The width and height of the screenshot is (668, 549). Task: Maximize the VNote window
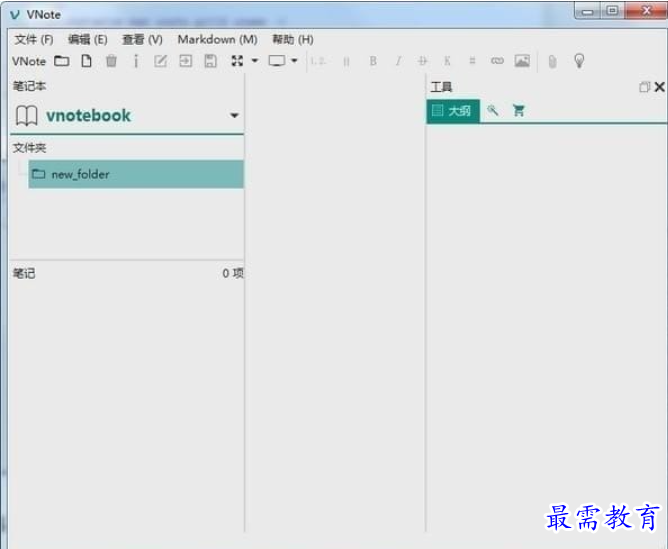click(612, 11)
